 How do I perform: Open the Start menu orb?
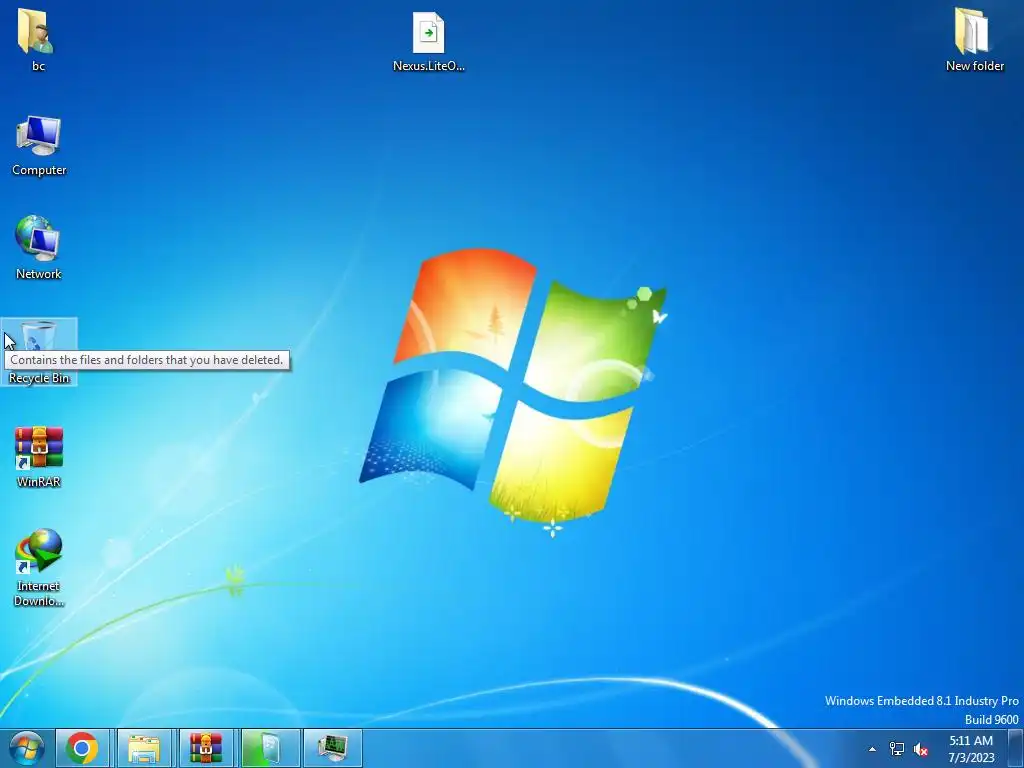pos(27,748)
